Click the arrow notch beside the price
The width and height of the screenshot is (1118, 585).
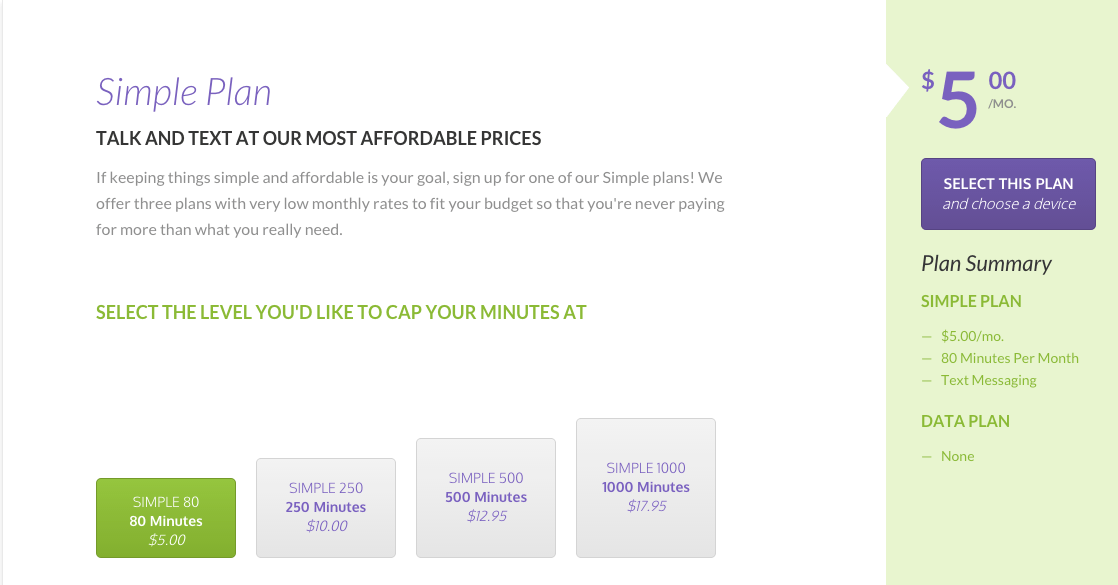[x=896, y=90]
